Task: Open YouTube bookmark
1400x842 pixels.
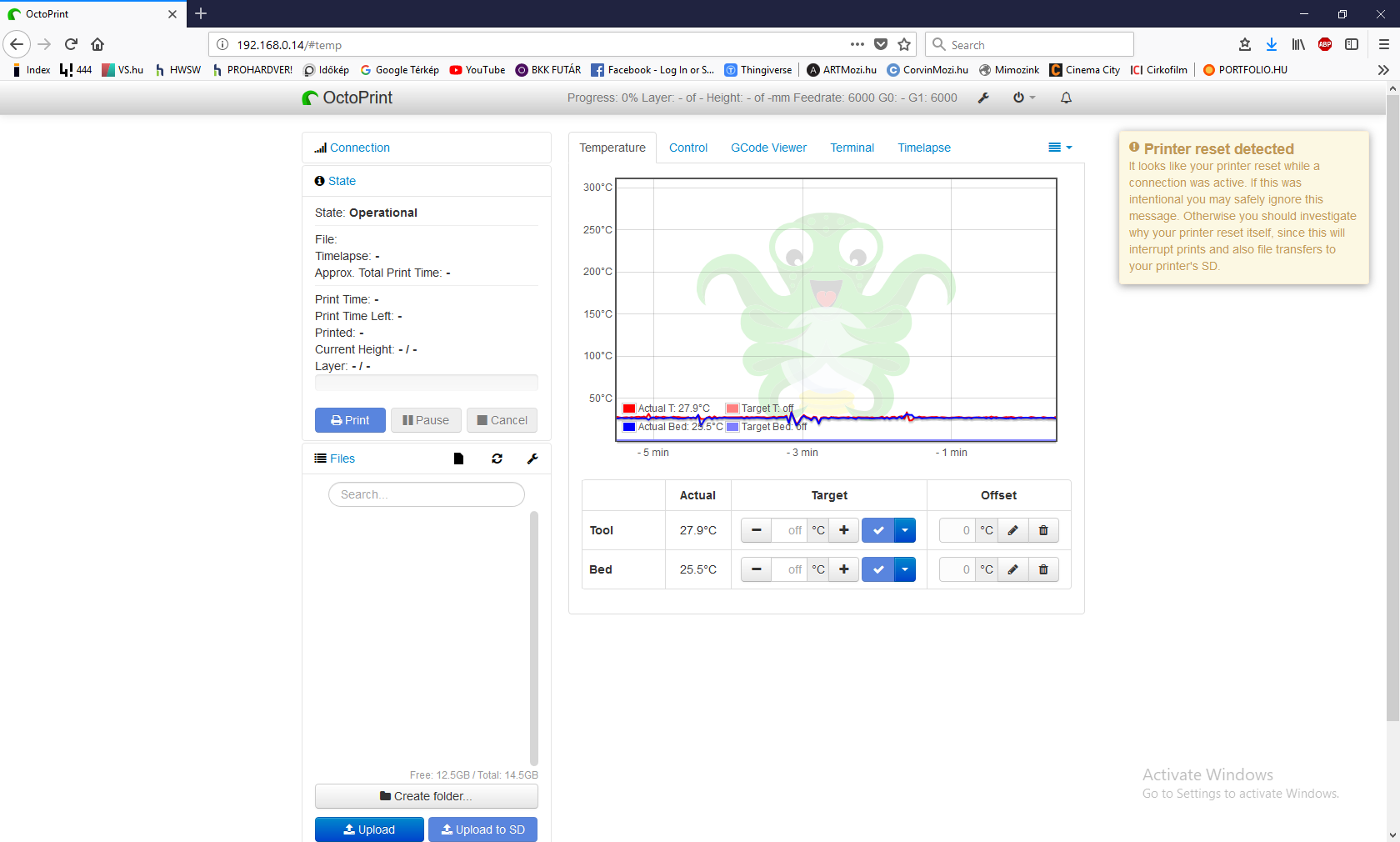Action: pos(477,70)
